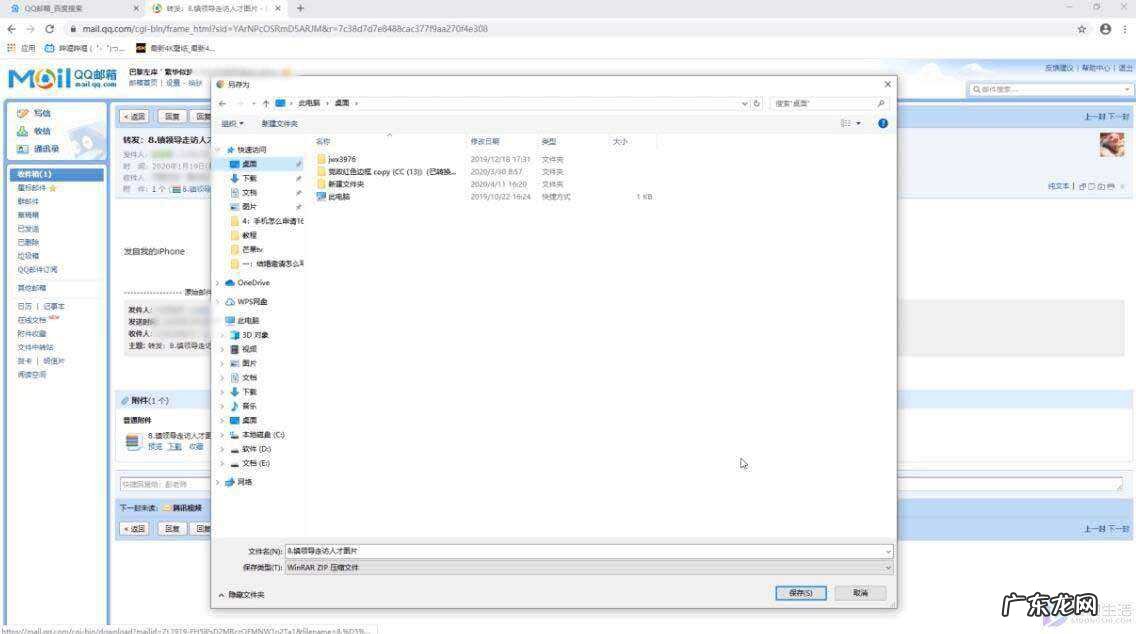1136x634 pixels.
Task: Click the search box in Save As dialog
Action: tap(828, 103)
